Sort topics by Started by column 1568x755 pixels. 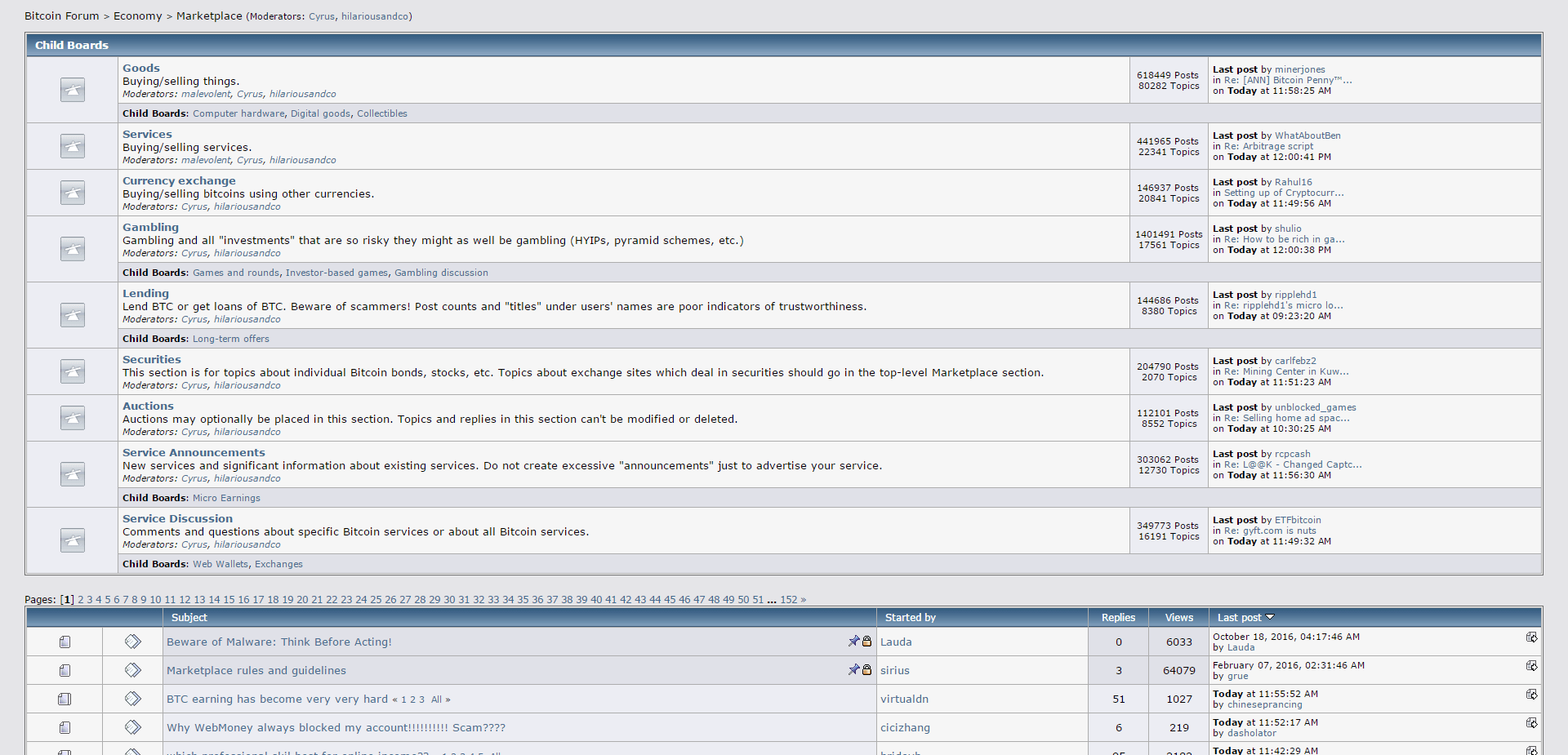[911, 618]
